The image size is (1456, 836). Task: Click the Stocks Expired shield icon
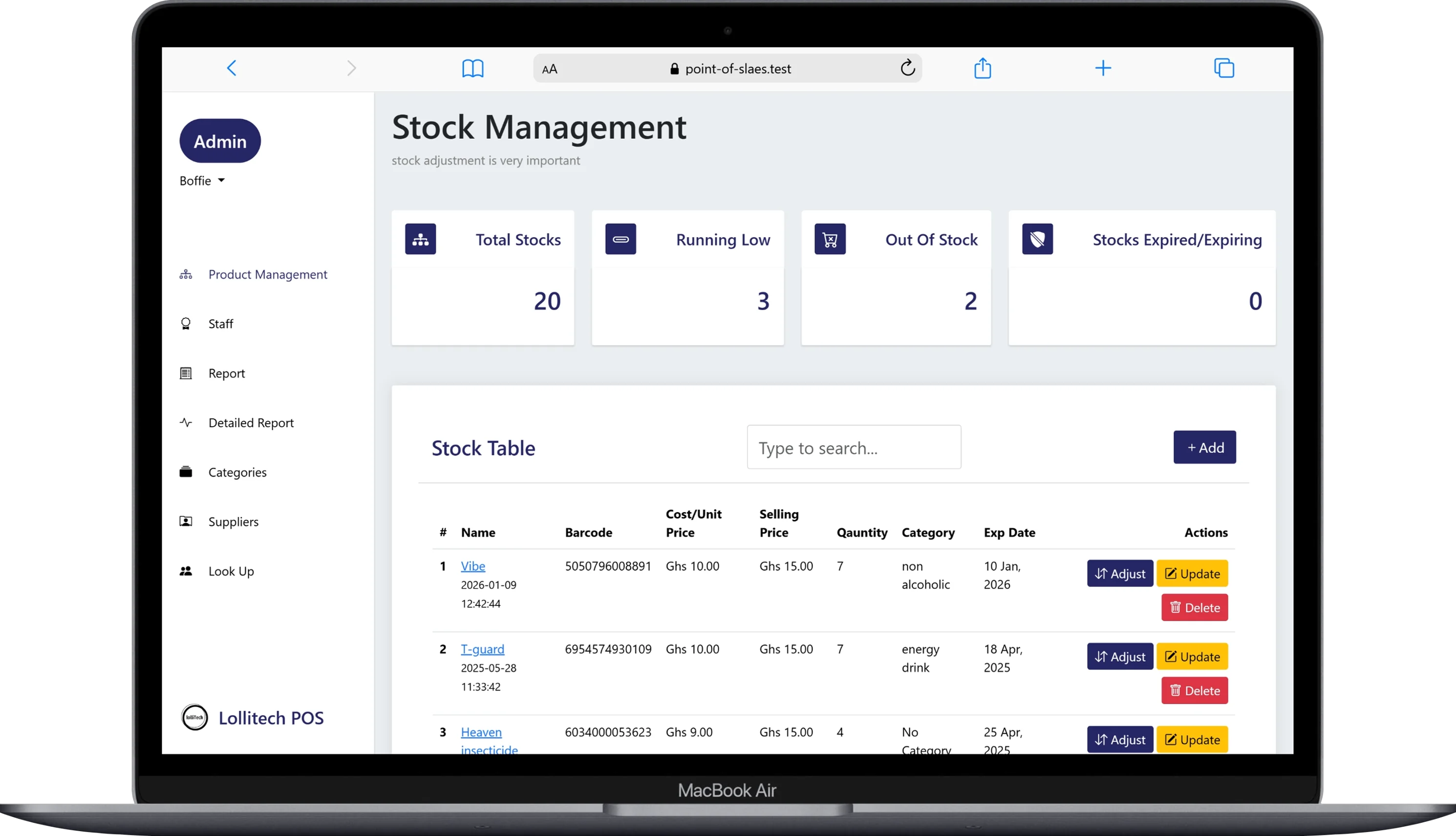tap(1037, 239)
